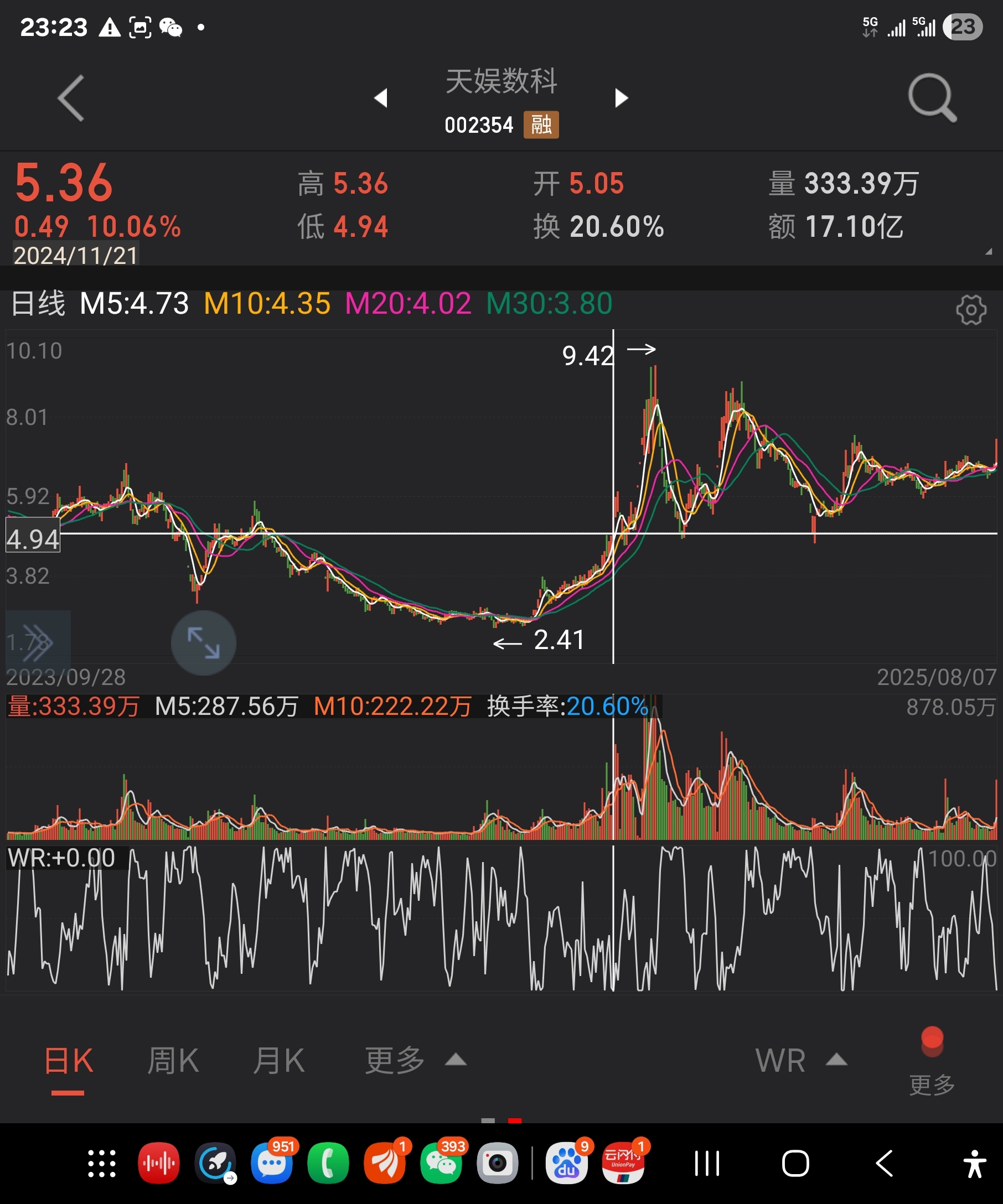Tap the double chevron panel button
This screenshot has height=1204, width=1003.
pos(38,643)
